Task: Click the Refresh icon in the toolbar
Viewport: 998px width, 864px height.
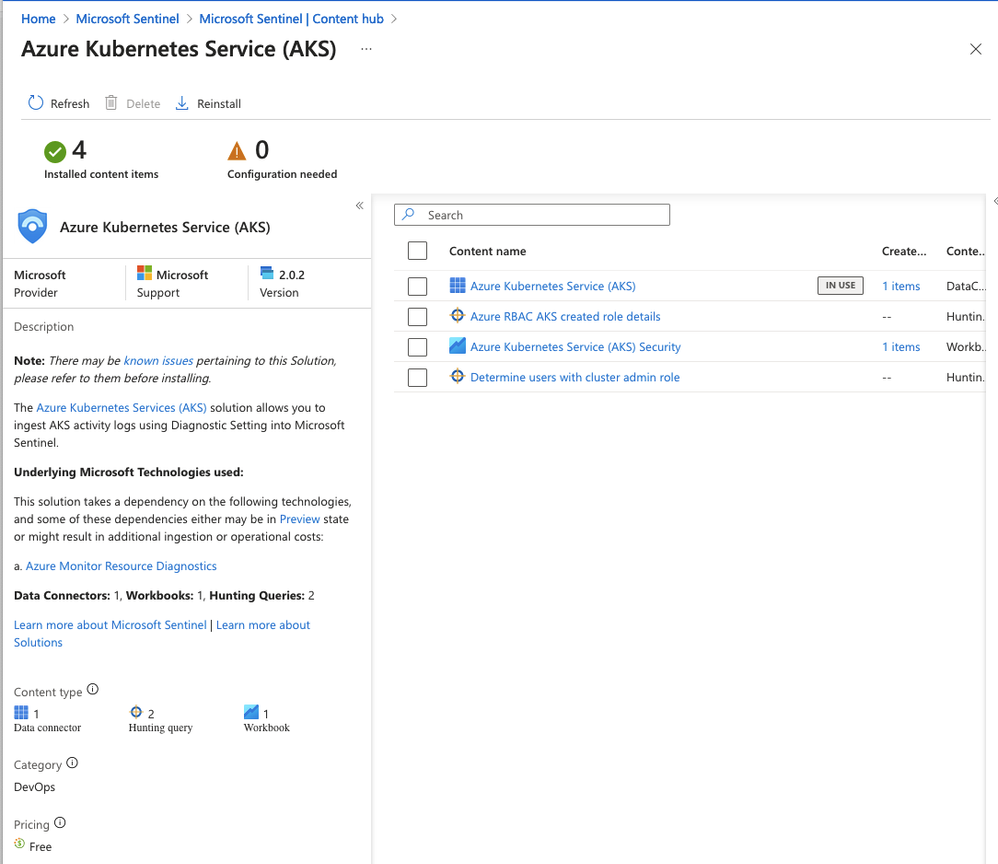Action: click(36, 103)
